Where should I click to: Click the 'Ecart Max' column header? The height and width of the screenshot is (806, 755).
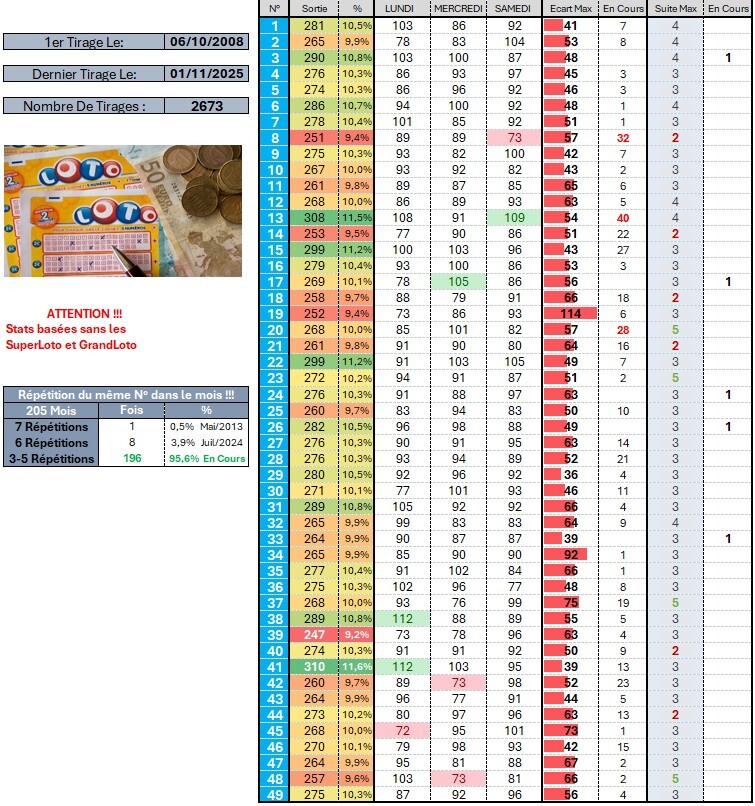(x=570, y=8)
